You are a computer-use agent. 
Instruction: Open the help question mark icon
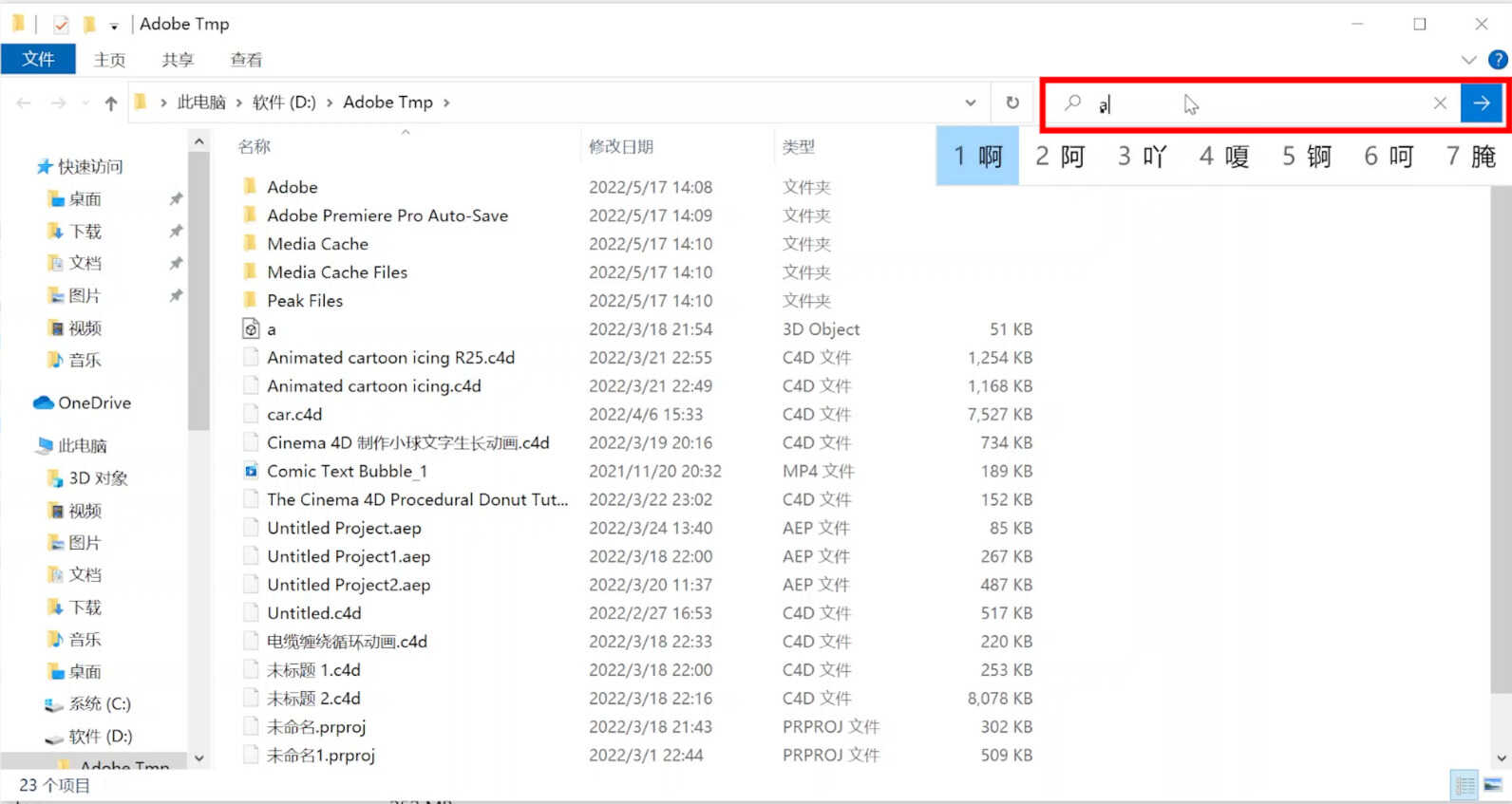click(x=1498, y=60)
